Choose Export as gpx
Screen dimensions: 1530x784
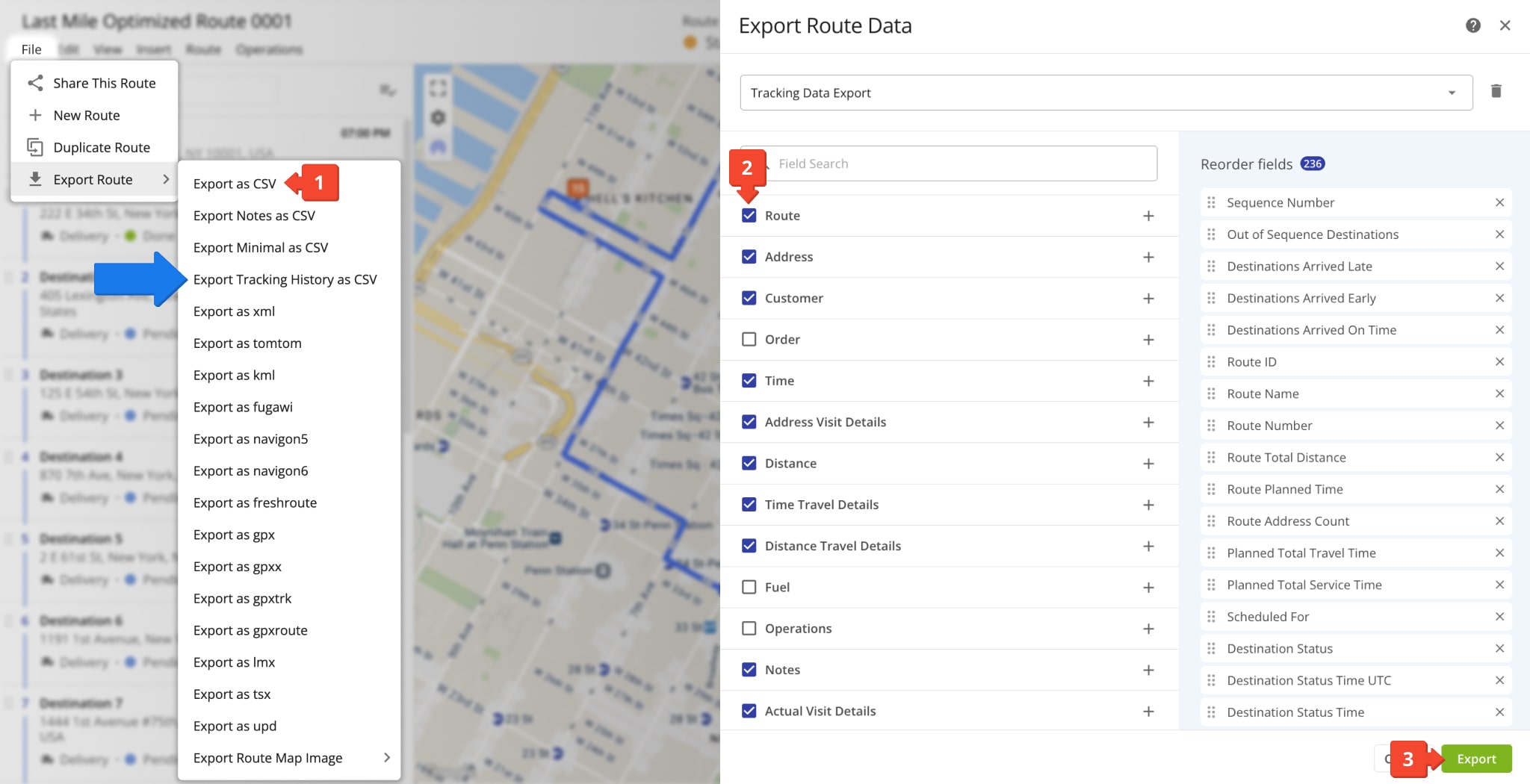(234, 535)
